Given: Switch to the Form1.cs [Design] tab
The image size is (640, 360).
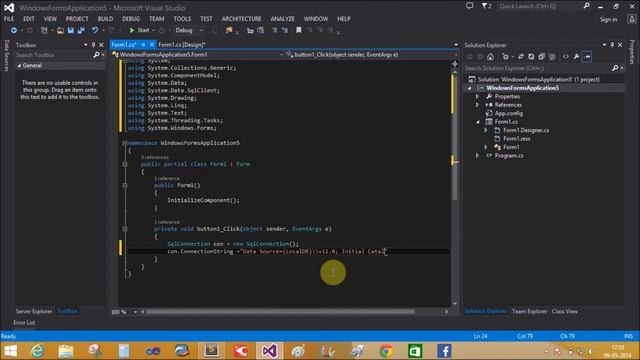Looking at the screenshot, I should (x=182, y=44).
